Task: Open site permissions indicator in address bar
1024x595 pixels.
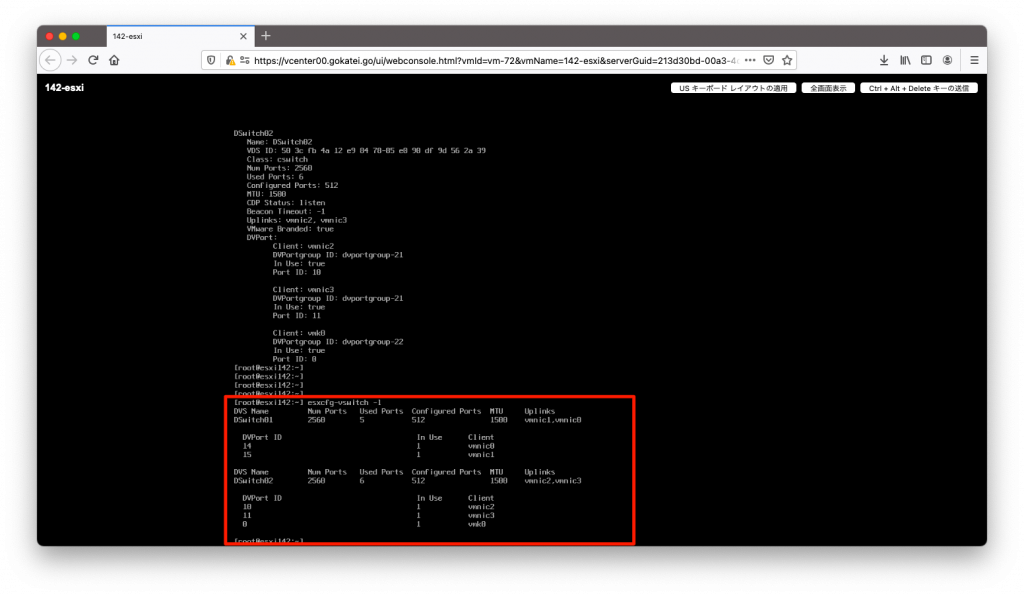Action: 246,60
